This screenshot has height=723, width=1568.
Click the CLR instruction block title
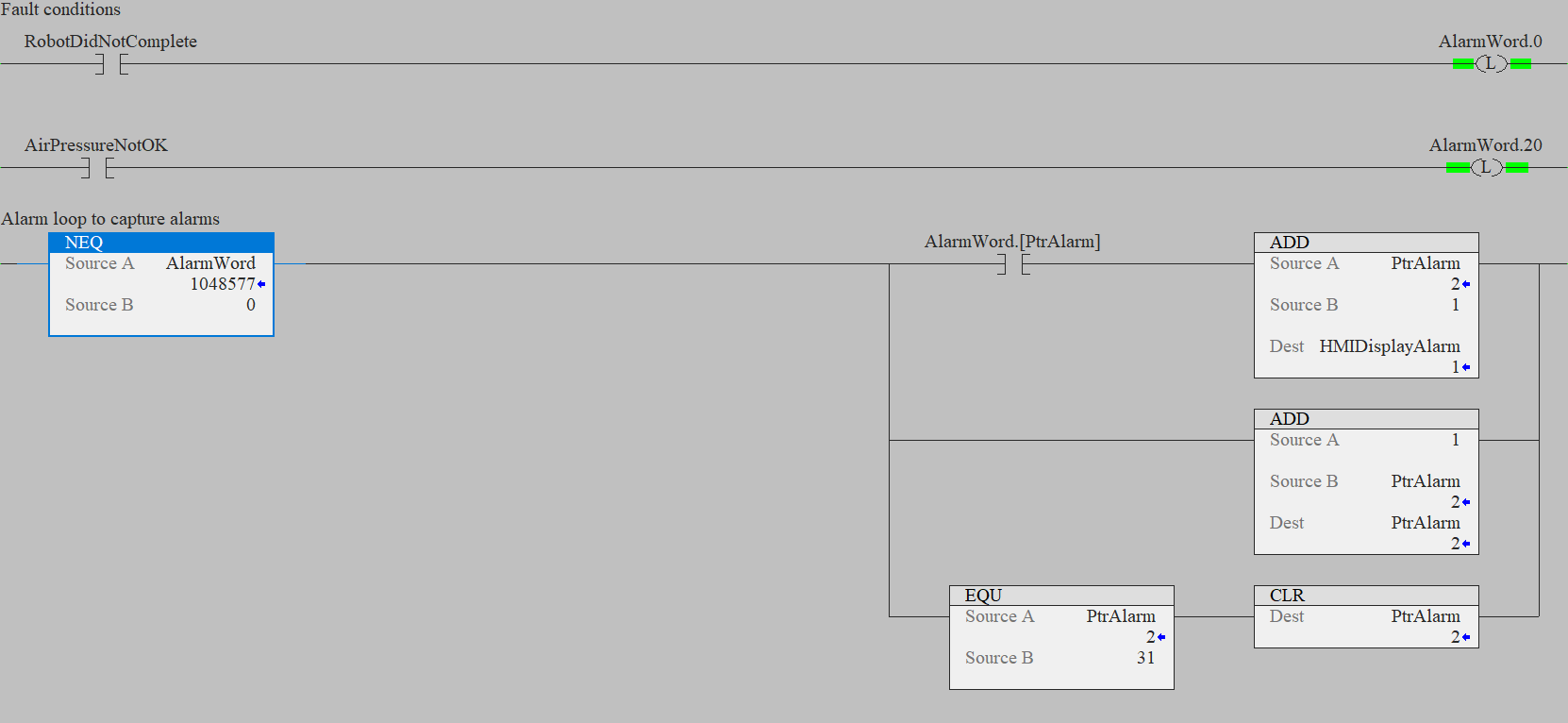(1287, 596)
